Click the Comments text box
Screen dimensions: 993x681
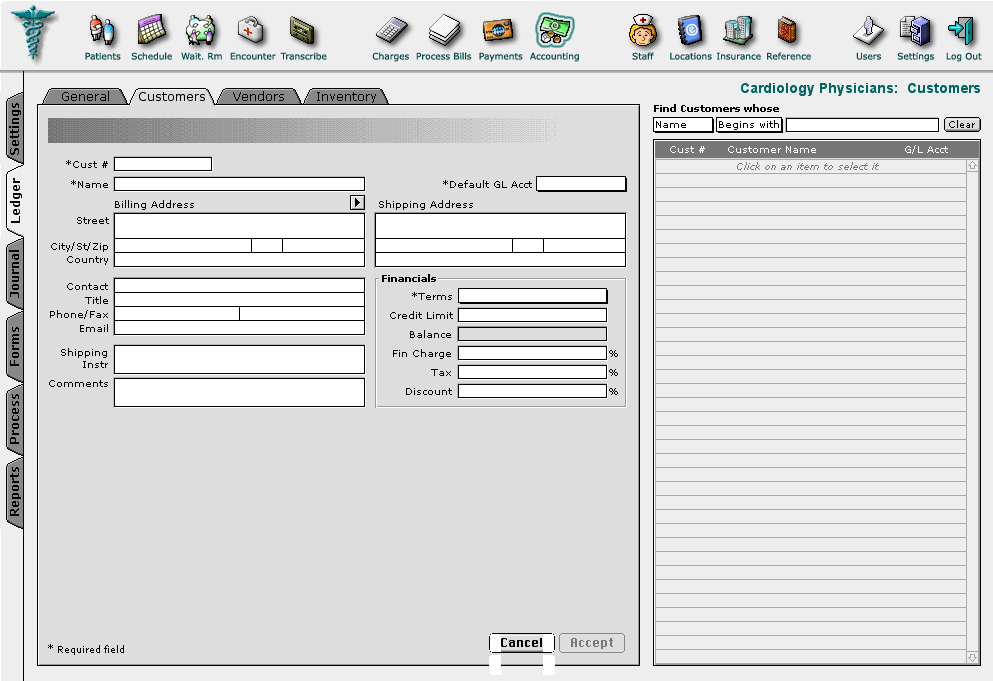point(239,392)
